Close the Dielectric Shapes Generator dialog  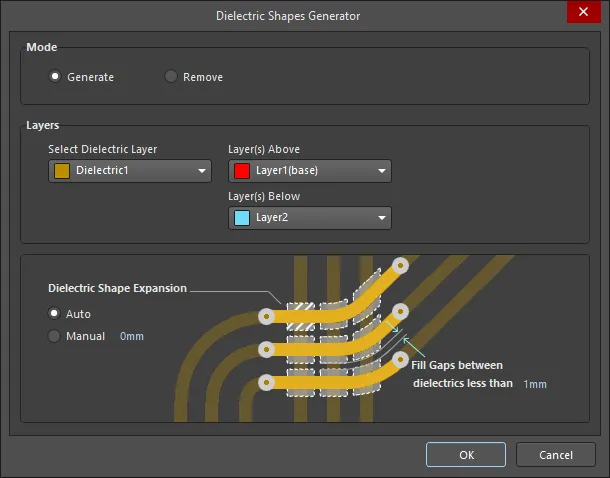(582, 14)
